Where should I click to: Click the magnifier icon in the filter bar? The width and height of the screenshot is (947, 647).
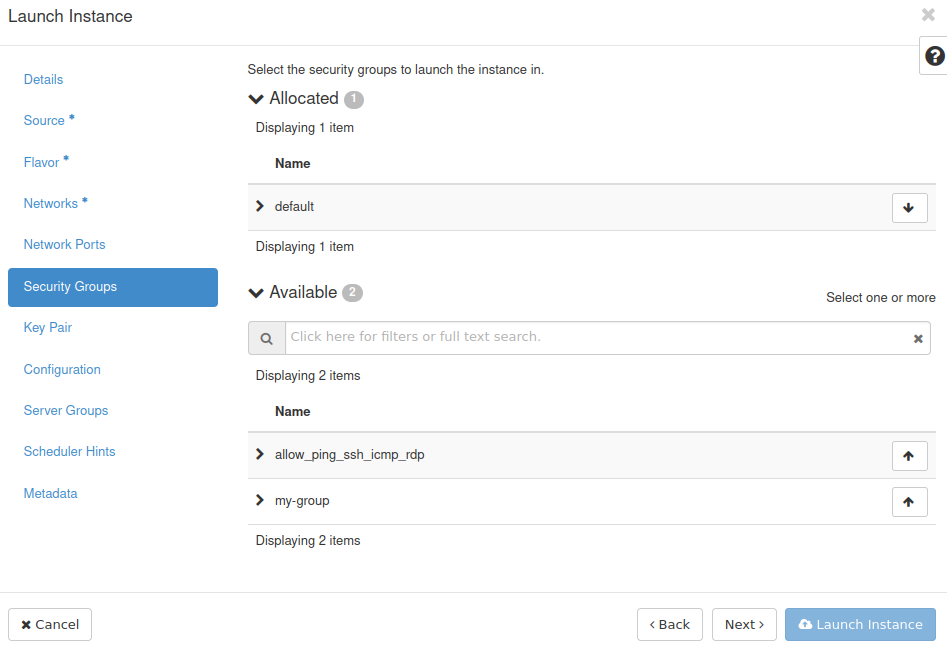coord(266,337)
